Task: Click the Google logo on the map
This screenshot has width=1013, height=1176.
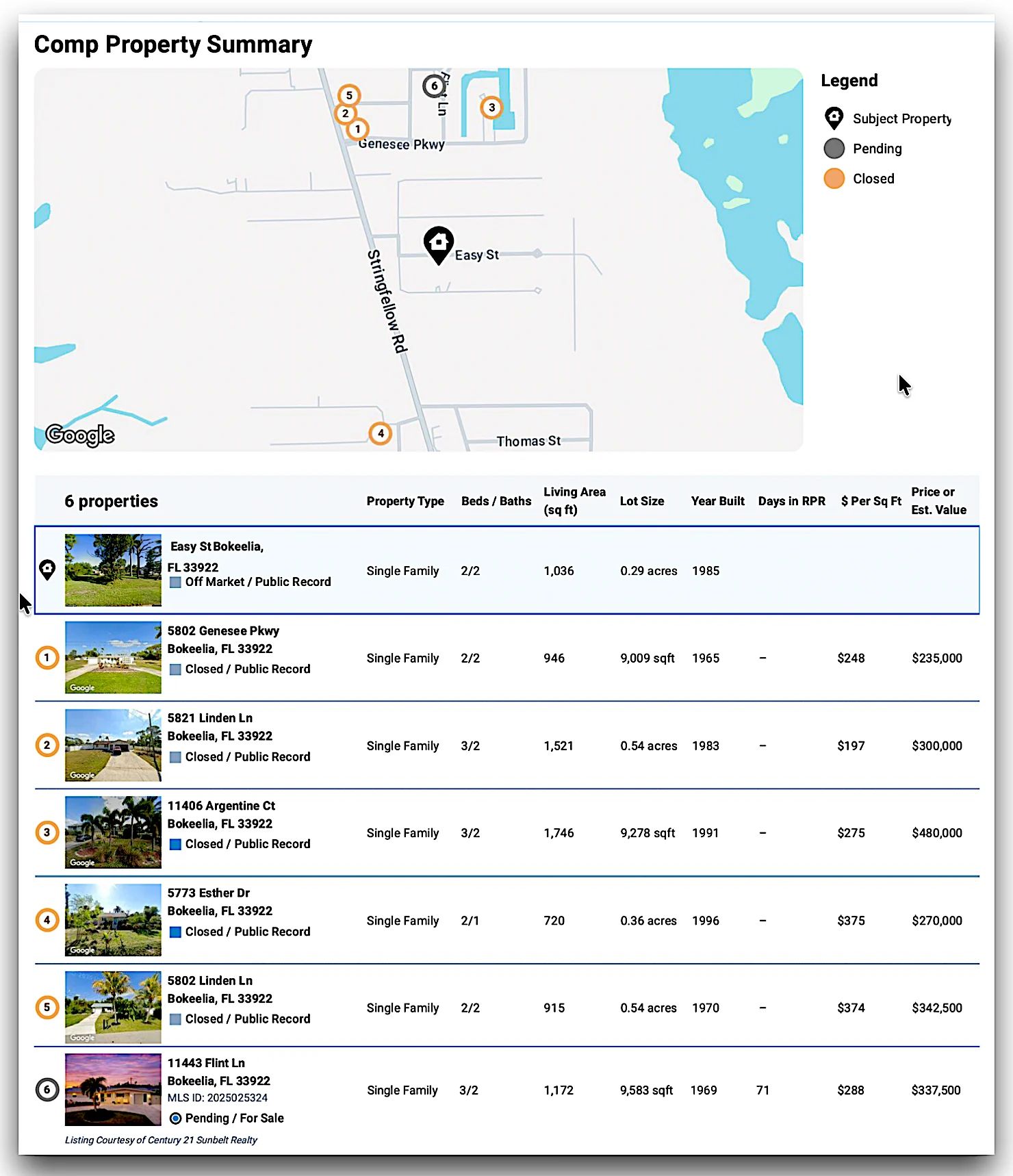Action: click(x=80, y=435)
